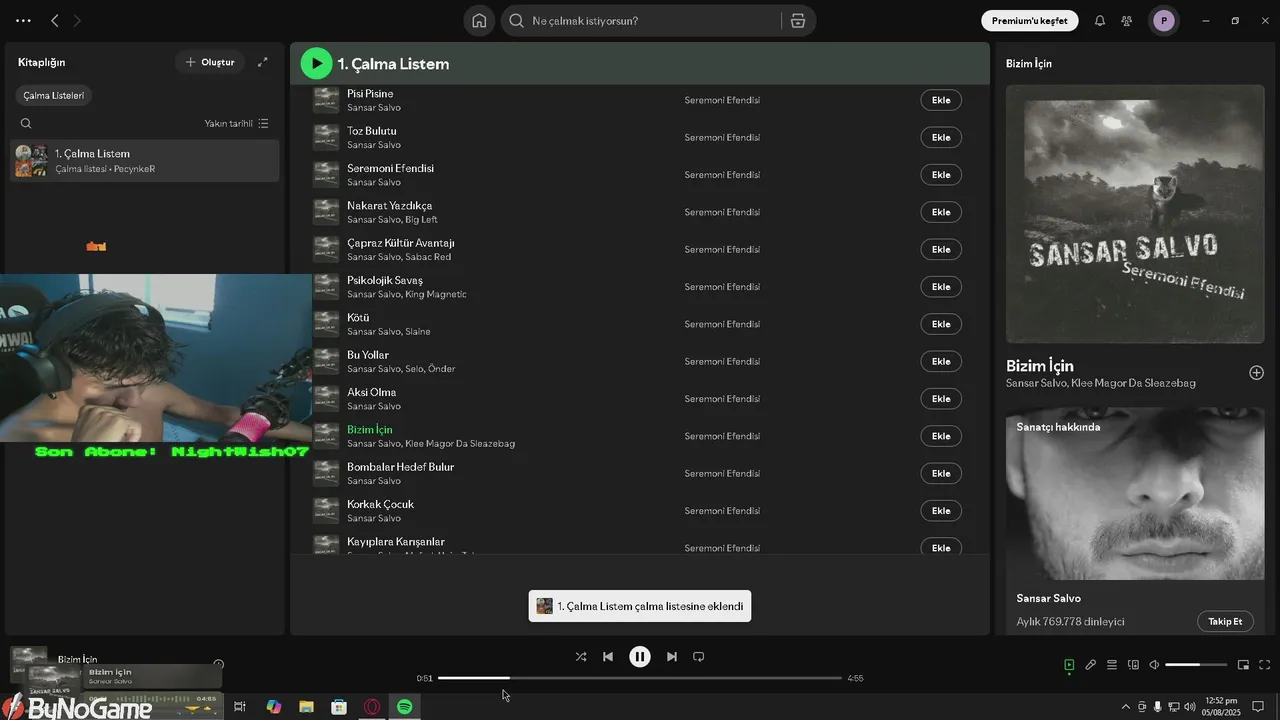Select the Bombalar Hedef Bulur track title
The height and width of the screenshot is (720, 1280).
[400, 467]
